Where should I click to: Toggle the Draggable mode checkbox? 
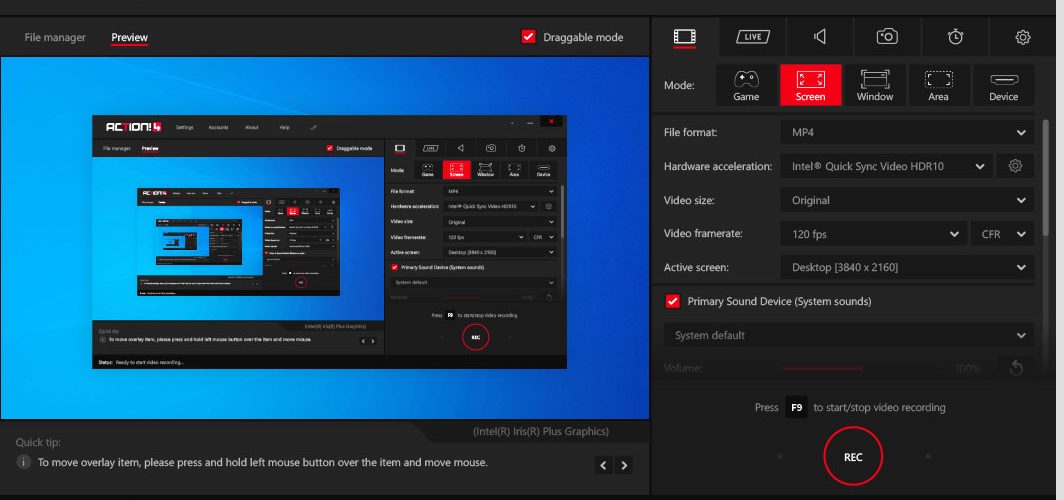(x=529, y=37)
